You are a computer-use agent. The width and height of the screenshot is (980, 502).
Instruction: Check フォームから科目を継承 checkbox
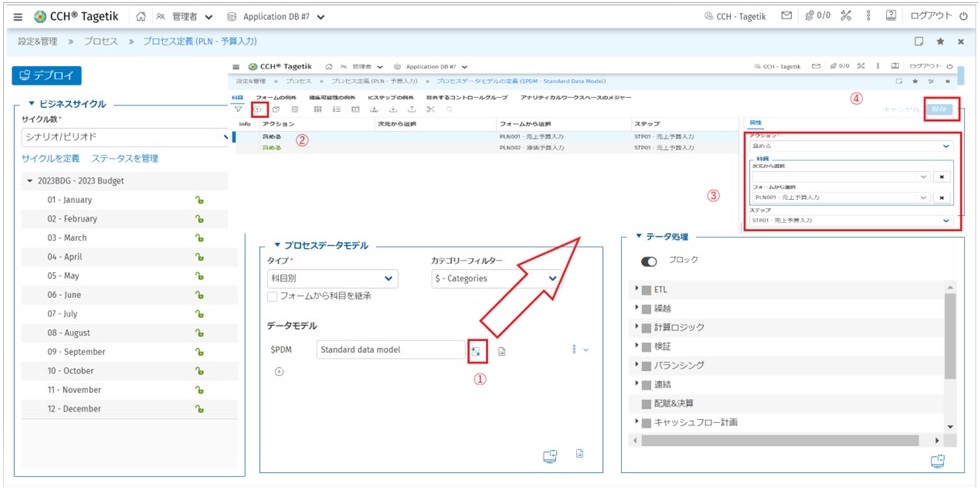[x=273, y=296]
